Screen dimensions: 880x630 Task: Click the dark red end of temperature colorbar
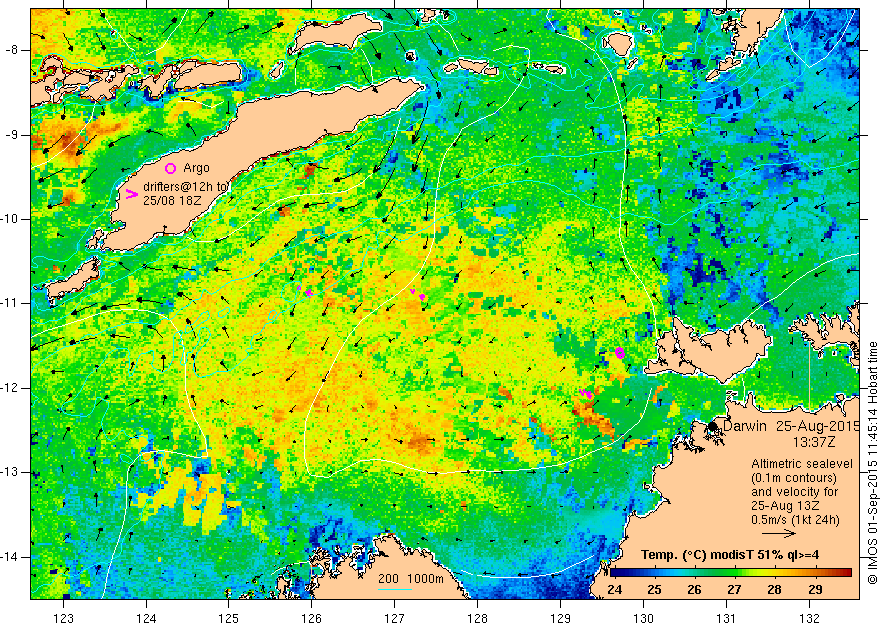846,573
